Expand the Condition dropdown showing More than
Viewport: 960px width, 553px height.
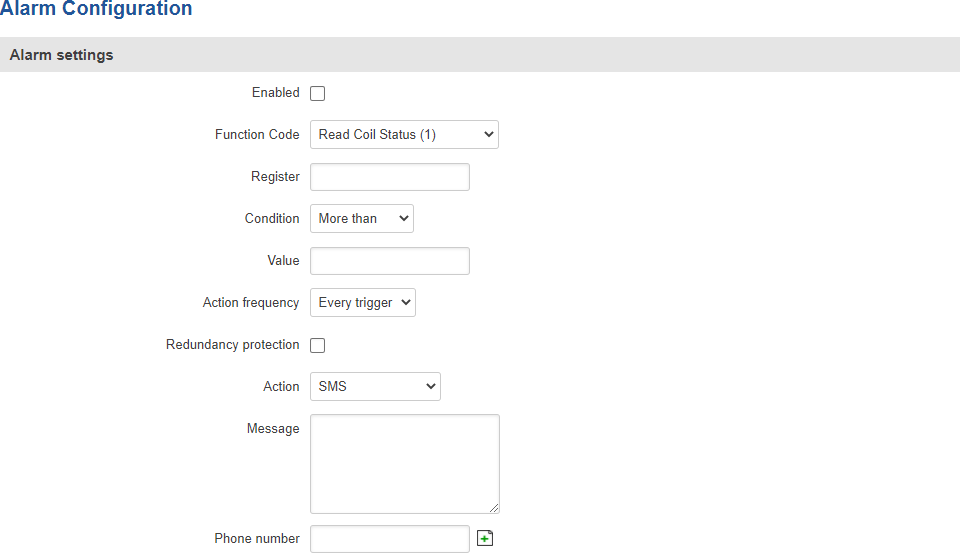[x=361, y=219]
